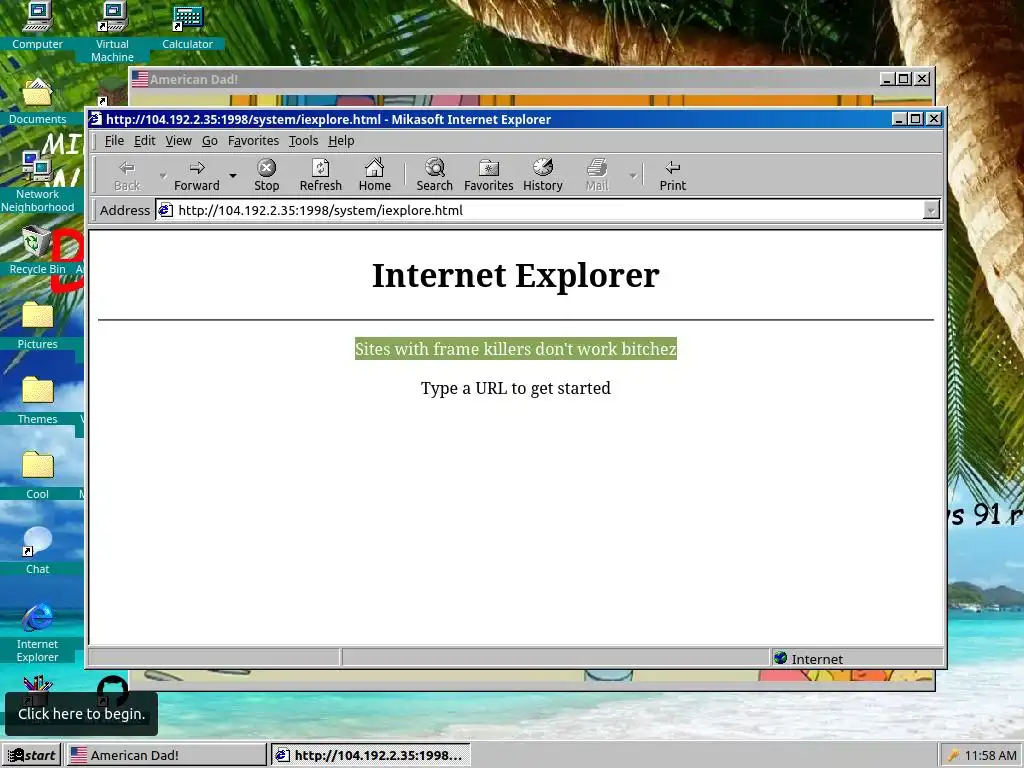
Task: Open the Edit menu
Action: (144, 140)
